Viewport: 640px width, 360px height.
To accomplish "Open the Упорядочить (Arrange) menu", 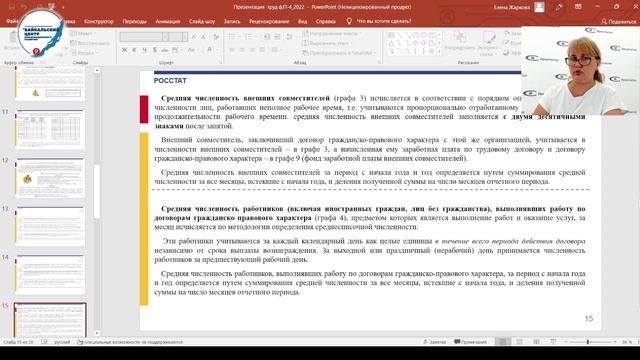I will (460, 42).
